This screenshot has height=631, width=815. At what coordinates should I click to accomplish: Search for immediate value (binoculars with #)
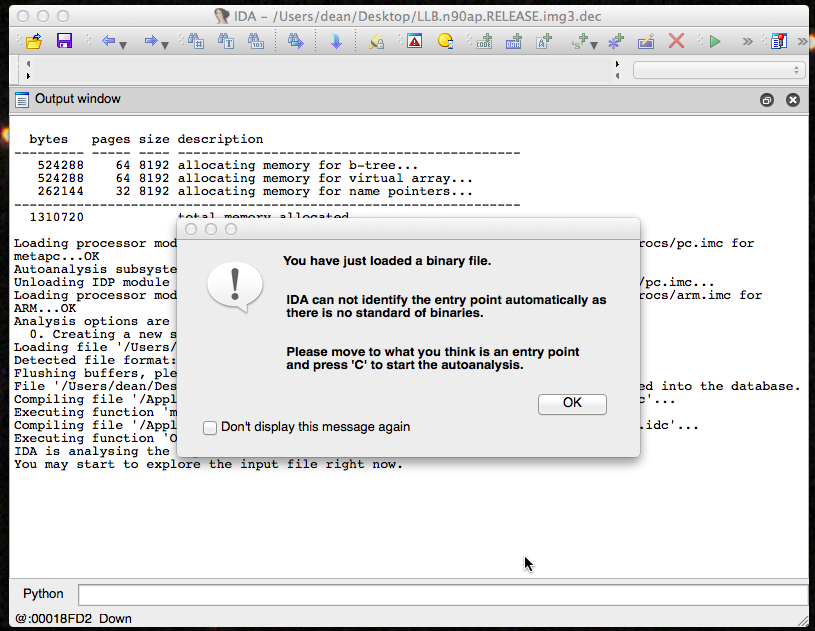tap(196, 41)
